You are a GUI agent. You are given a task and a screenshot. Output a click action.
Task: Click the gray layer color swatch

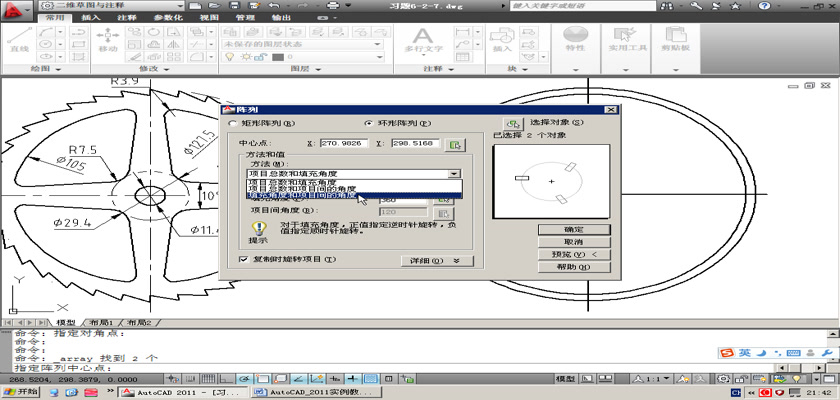278,57
